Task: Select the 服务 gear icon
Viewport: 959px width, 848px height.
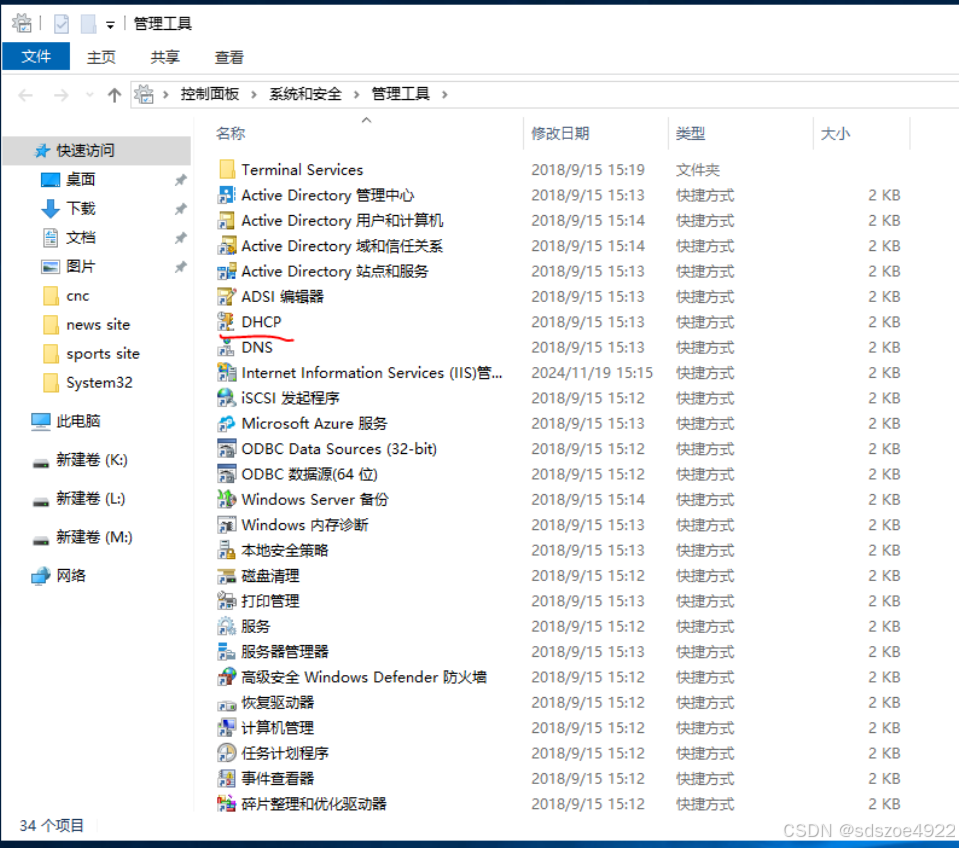Action: 226,626
